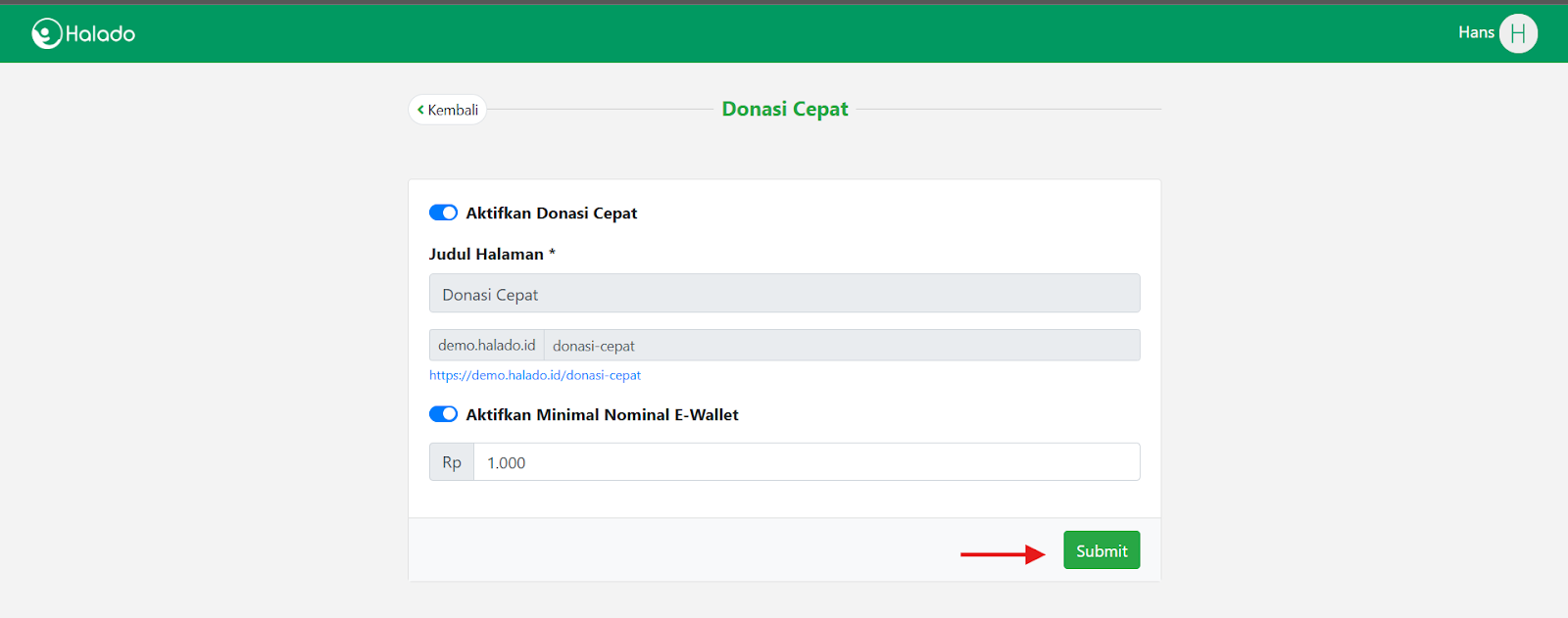Viewport: 1568px width, 618px height.
Task: Click the Aktifkan Donasi Cepat label text
Action: 551,214
